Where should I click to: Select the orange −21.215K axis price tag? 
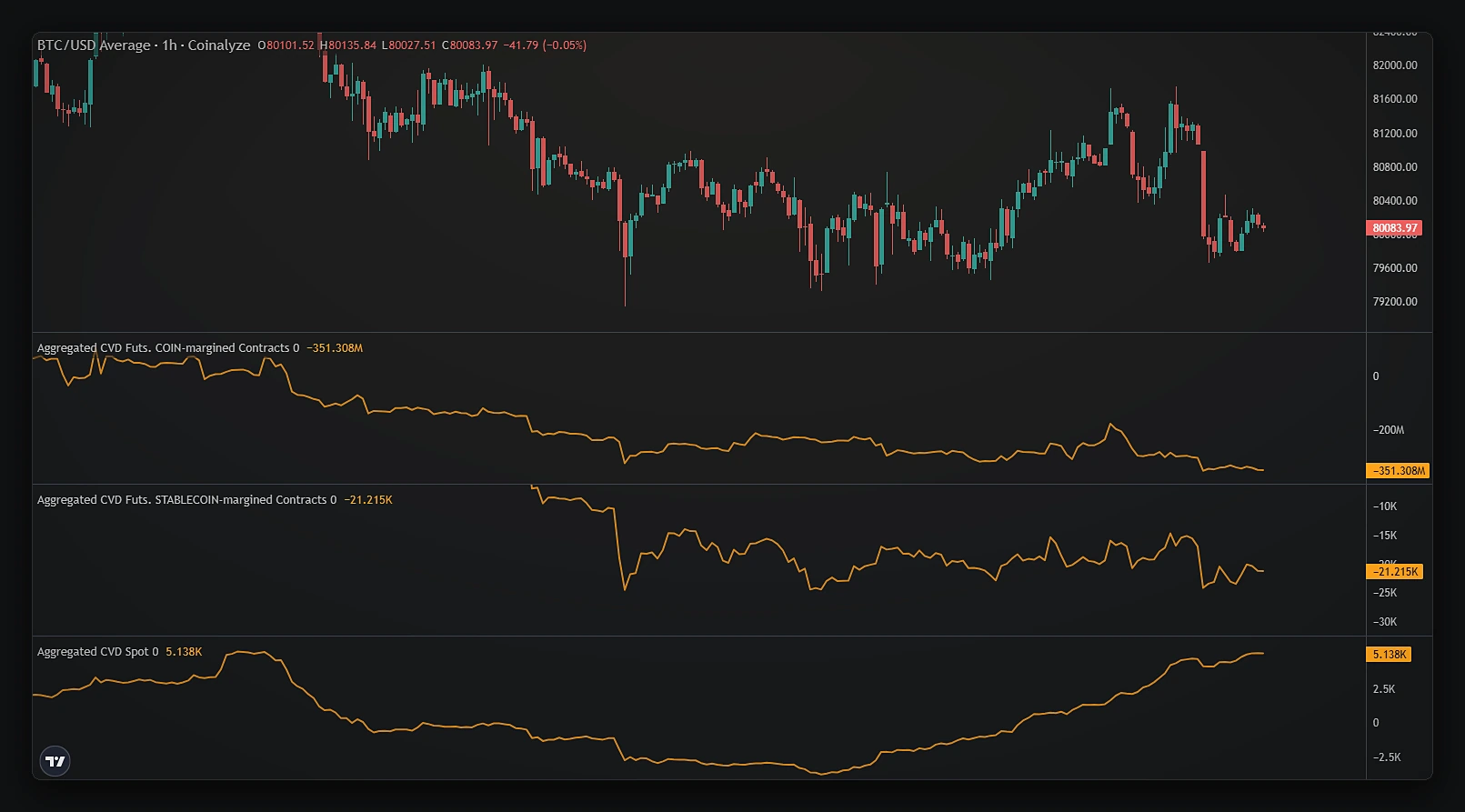pyautogui.click(x=1395, y=572)
